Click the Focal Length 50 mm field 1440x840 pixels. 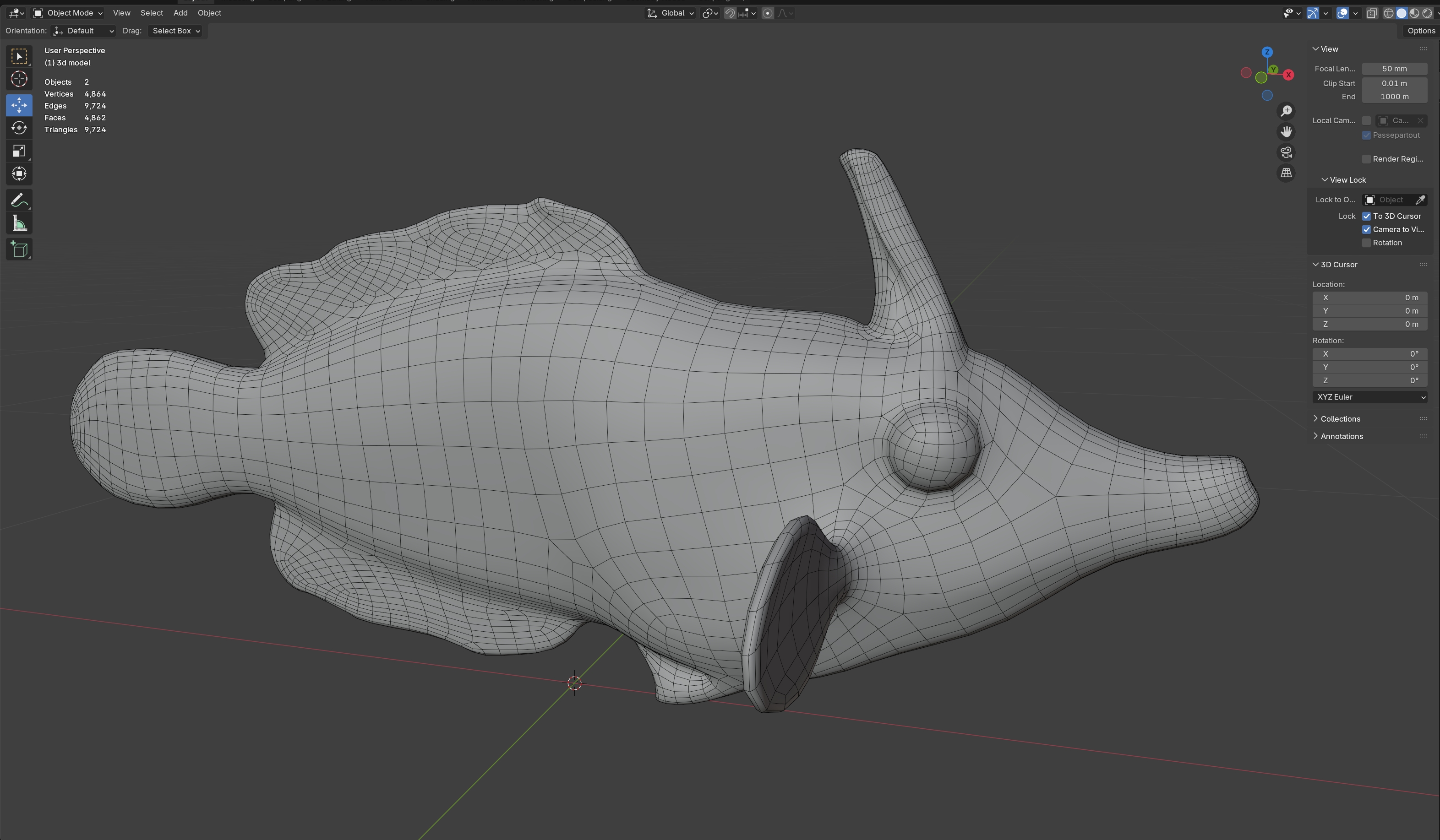pos(1394,69)
